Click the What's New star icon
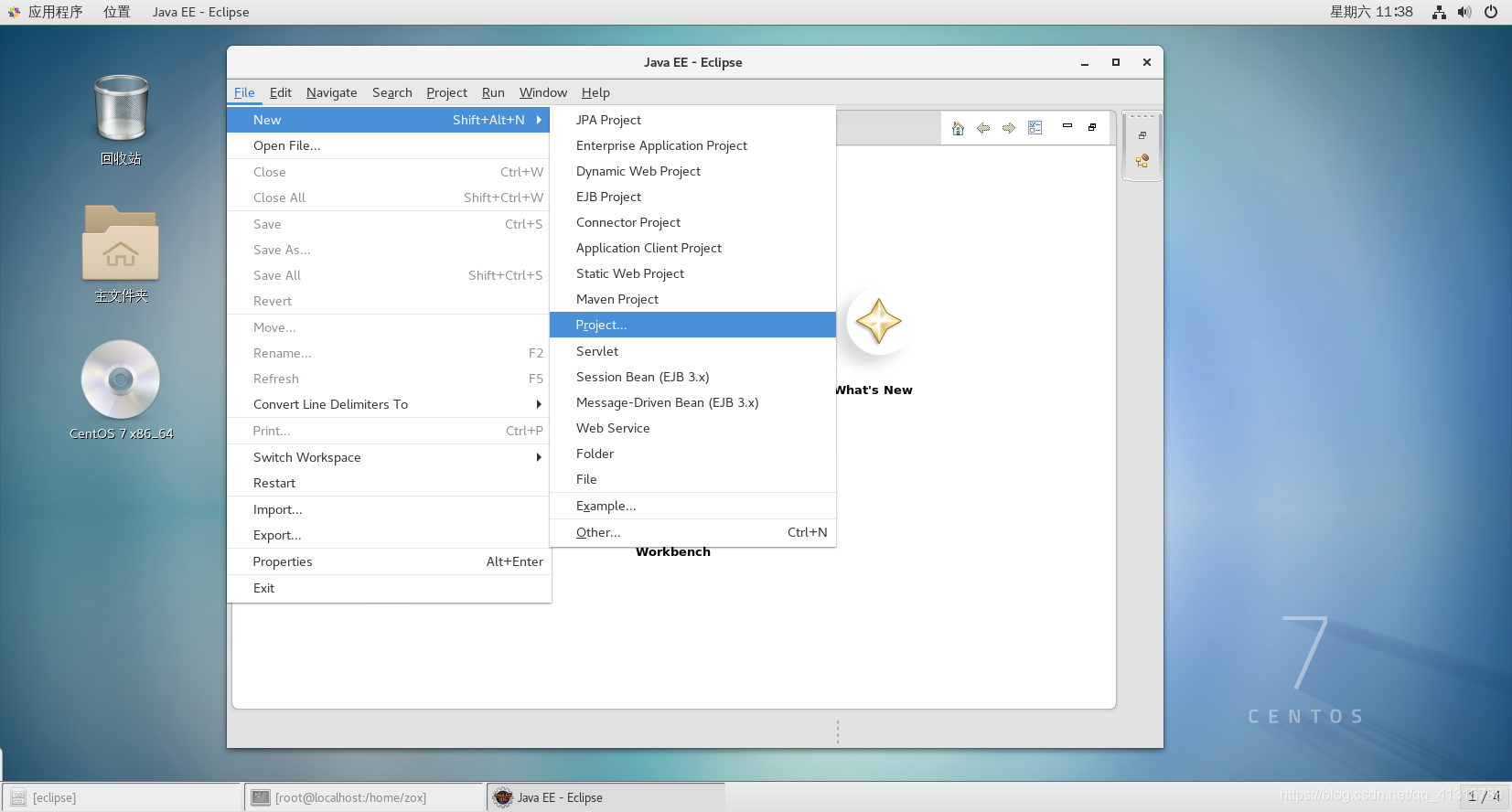This screenshot has width=1512, height=812. [x=879, y=322]
